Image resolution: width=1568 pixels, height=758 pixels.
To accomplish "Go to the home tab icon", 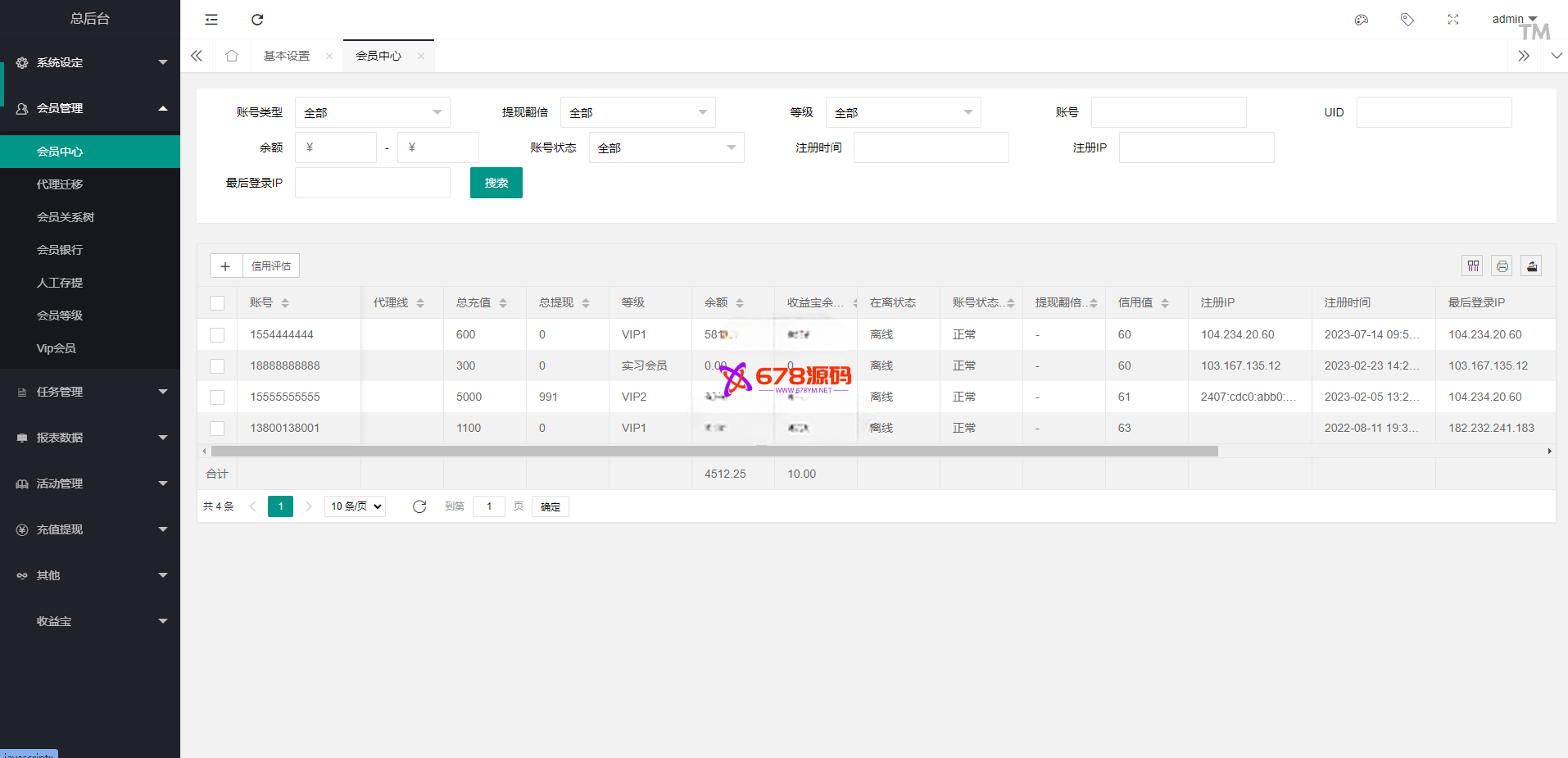I will (232, 56).
